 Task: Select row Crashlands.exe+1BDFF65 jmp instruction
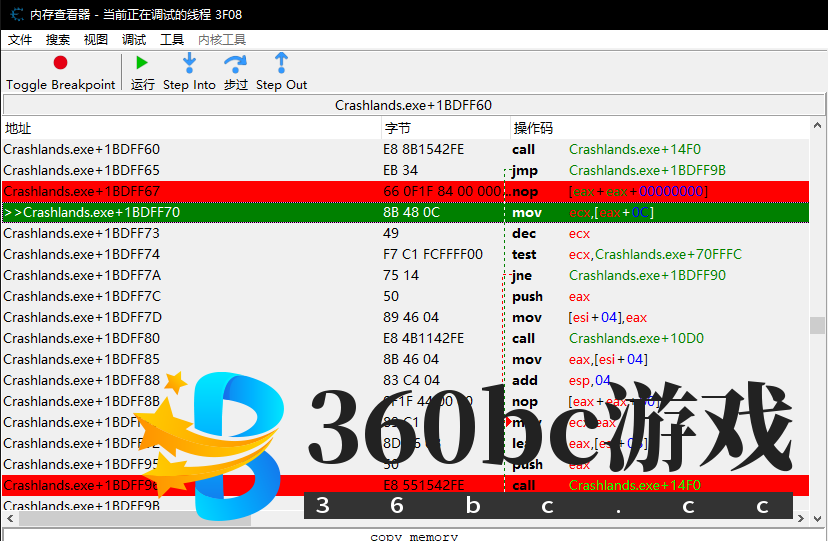(406, 170)
